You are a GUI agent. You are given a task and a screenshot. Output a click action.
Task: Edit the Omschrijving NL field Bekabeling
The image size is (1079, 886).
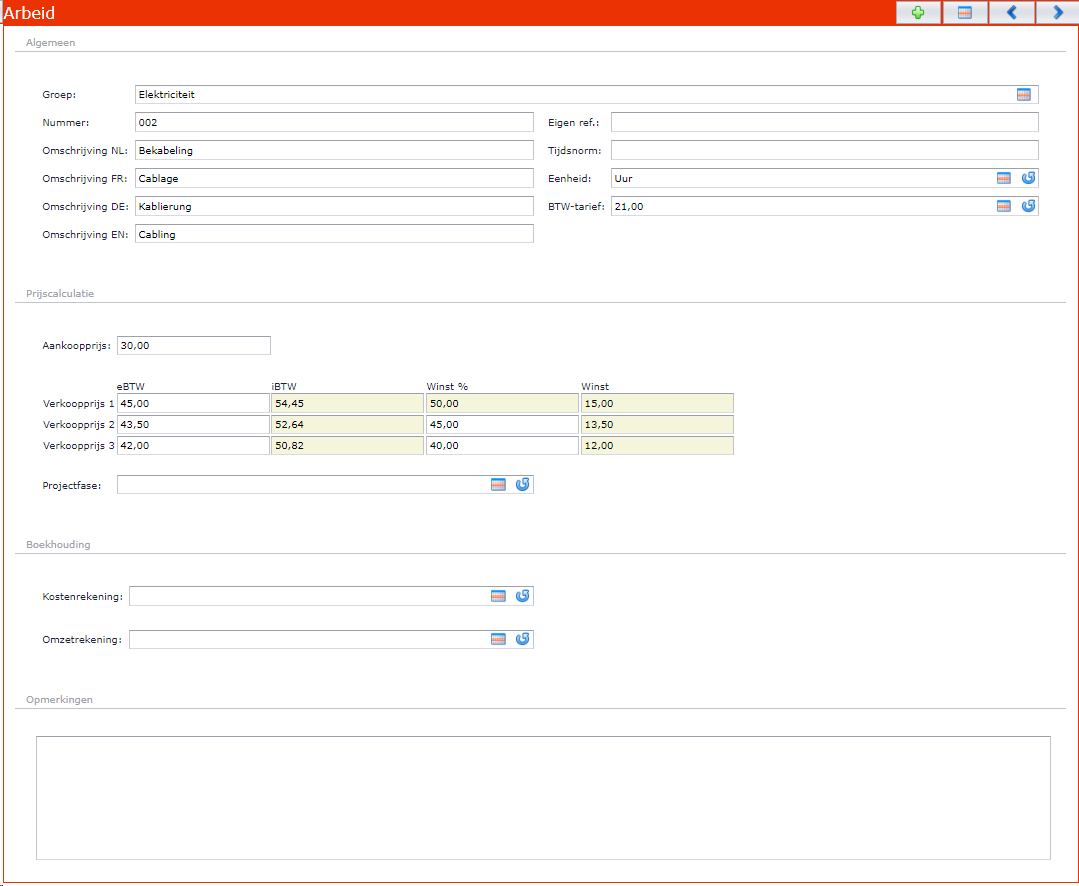[x=334, y=151]
